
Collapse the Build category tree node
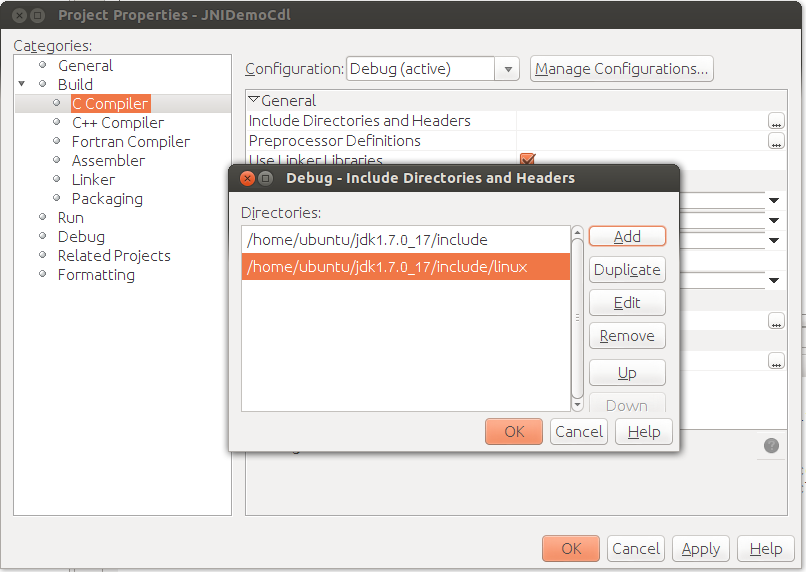[22, 84]
